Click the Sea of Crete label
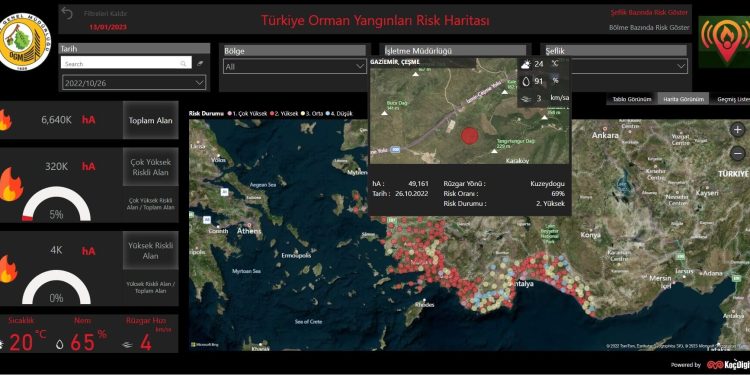Image resolution: width=750 pixels, height=375 pixels. pyautogui.click(x=309, y=321)
